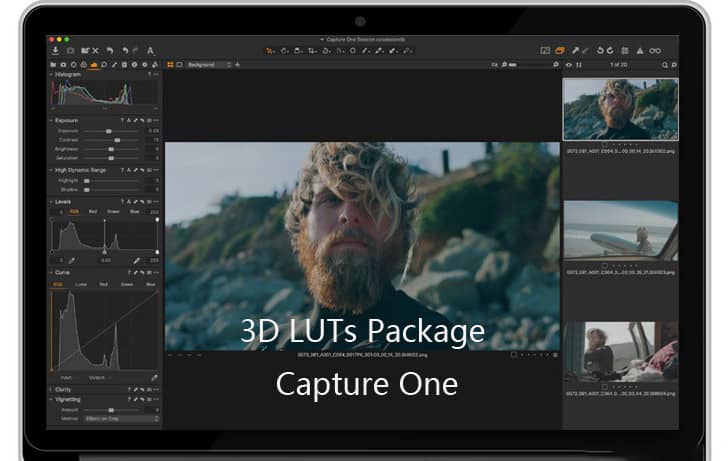Click the Exposure panel reset arrow icon
This screenshot has height=461, width=728.
pyautogui.click(x=142, y=120)
